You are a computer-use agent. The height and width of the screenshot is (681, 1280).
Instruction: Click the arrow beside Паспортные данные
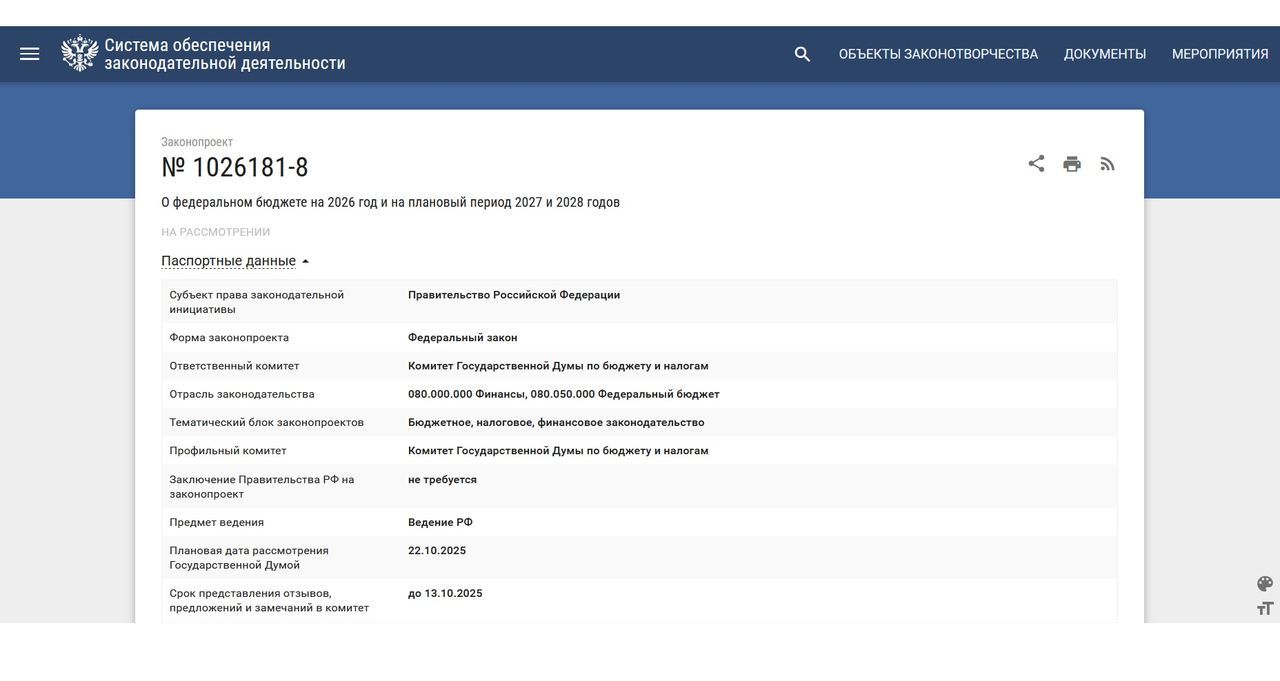click(305, 262)
